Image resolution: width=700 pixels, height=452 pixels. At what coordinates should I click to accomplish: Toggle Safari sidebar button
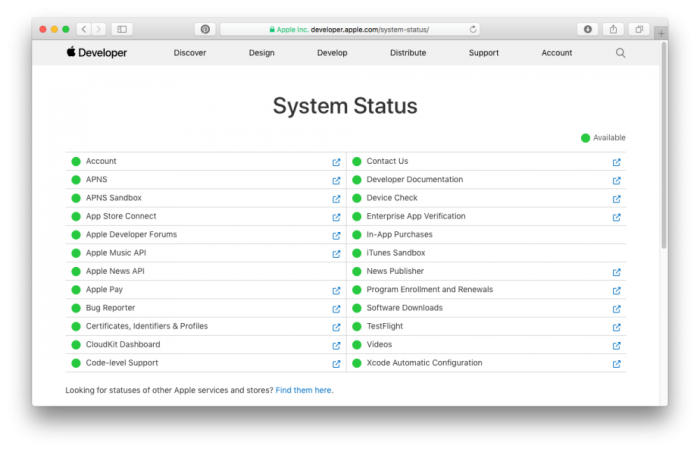[122, 29]
